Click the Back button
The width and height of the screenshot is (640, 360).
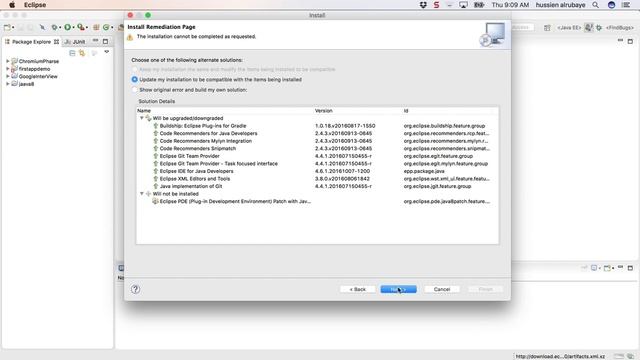tap(358, 289)
